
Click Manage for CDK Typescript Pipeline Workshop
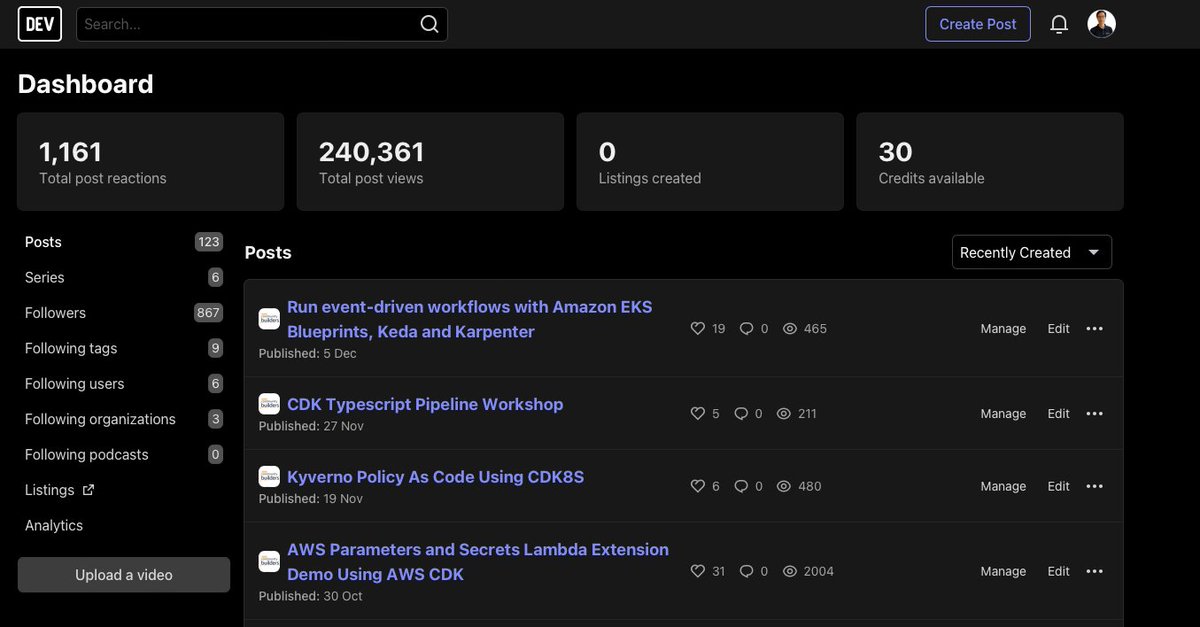1003,413
